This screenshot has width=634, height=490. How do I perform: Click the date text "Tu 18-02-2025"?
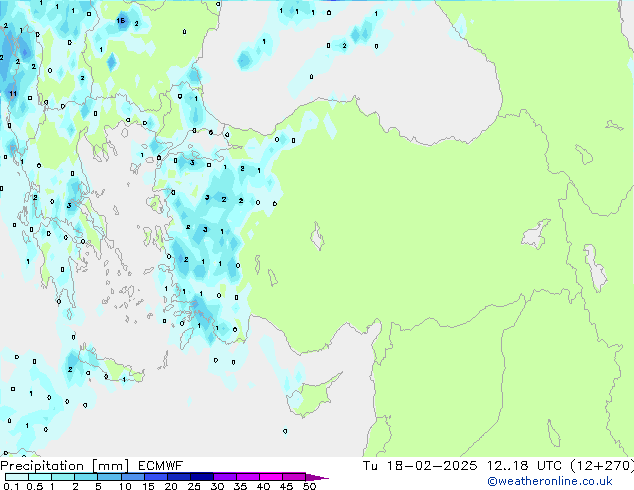click(420, 466)
